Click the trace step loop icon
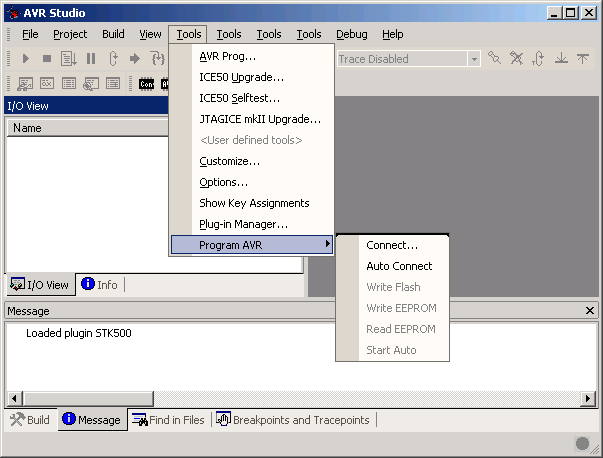Image resolution: width=603 pixels, height=458 pixels. tap(538, 58)
